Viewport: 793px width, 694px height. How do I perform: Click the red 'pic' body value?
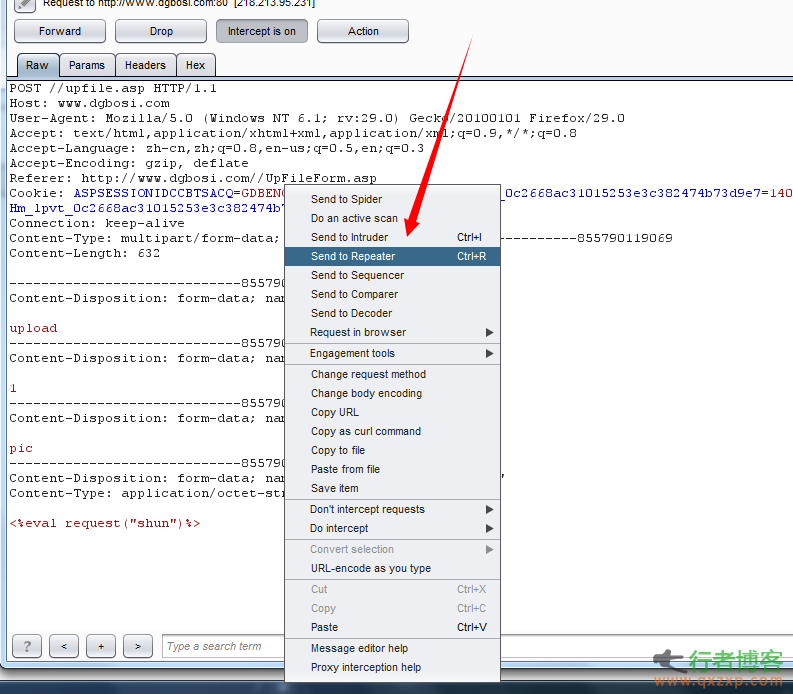point(21,449)
